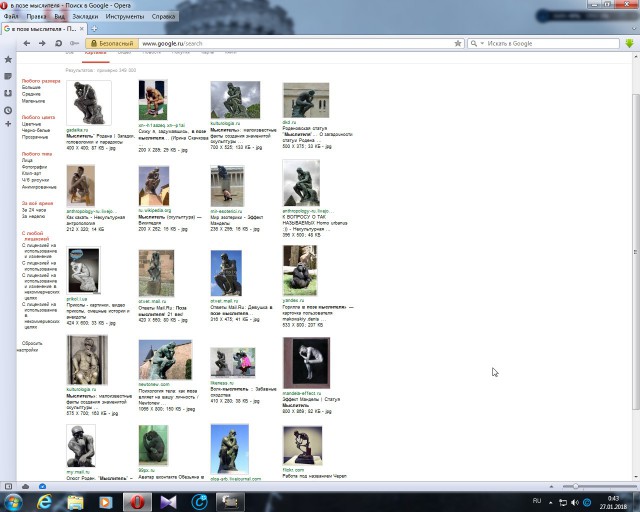Screen dimensions: 640x512
Task: Open Visual Studio from taskbar
Action: tap(168, 502)
